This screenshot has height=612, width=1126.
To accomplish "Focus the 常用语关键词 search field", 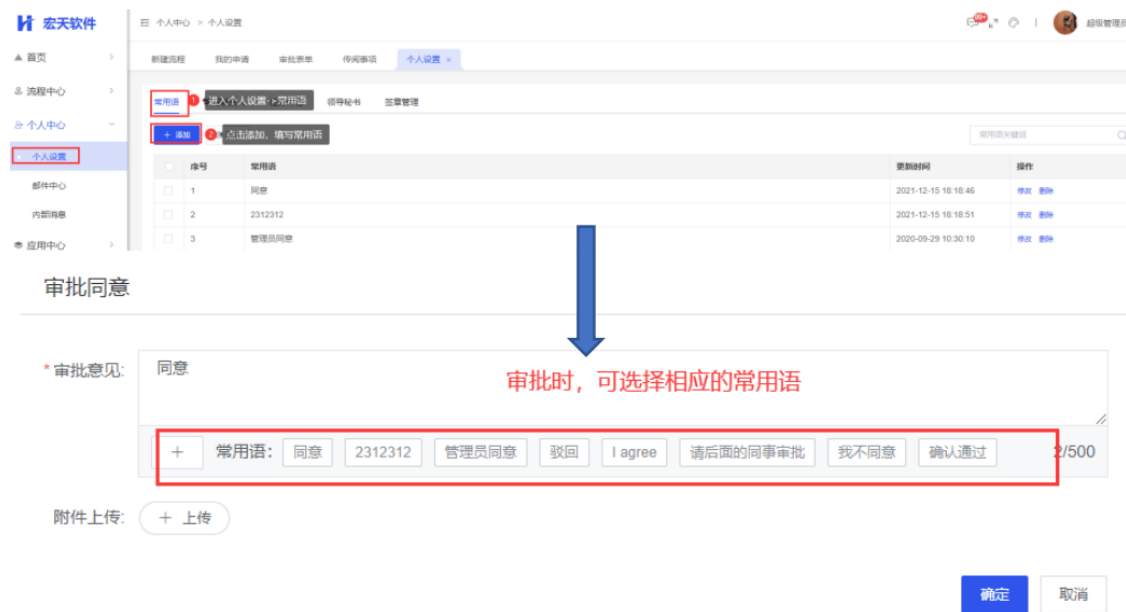I will point(1048,134).
